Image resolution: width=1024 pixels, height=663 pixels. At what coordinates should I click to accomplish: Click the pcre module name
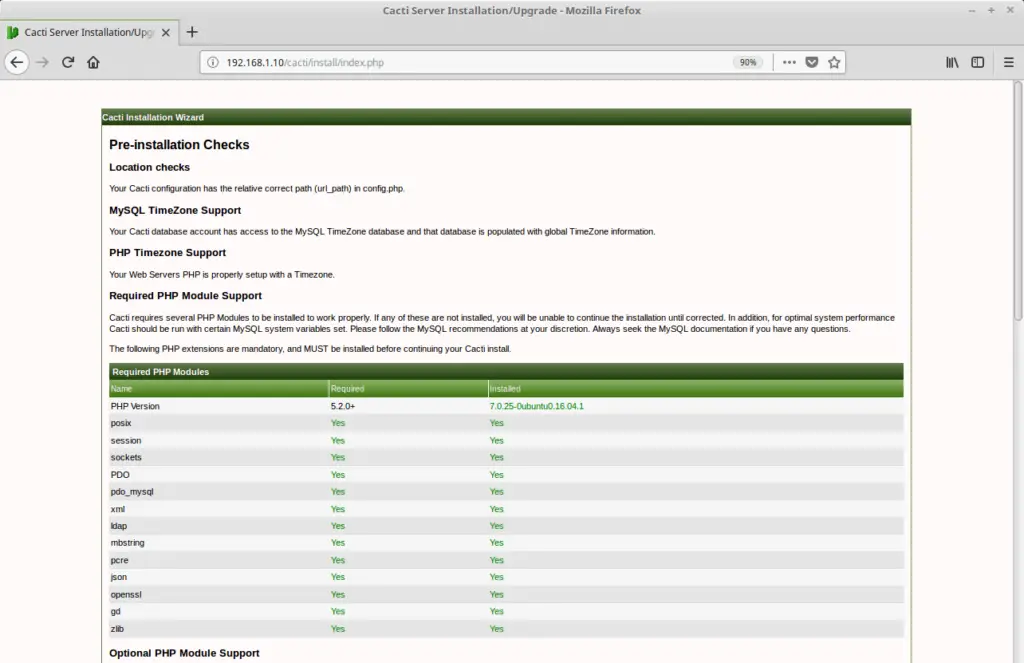120,560
